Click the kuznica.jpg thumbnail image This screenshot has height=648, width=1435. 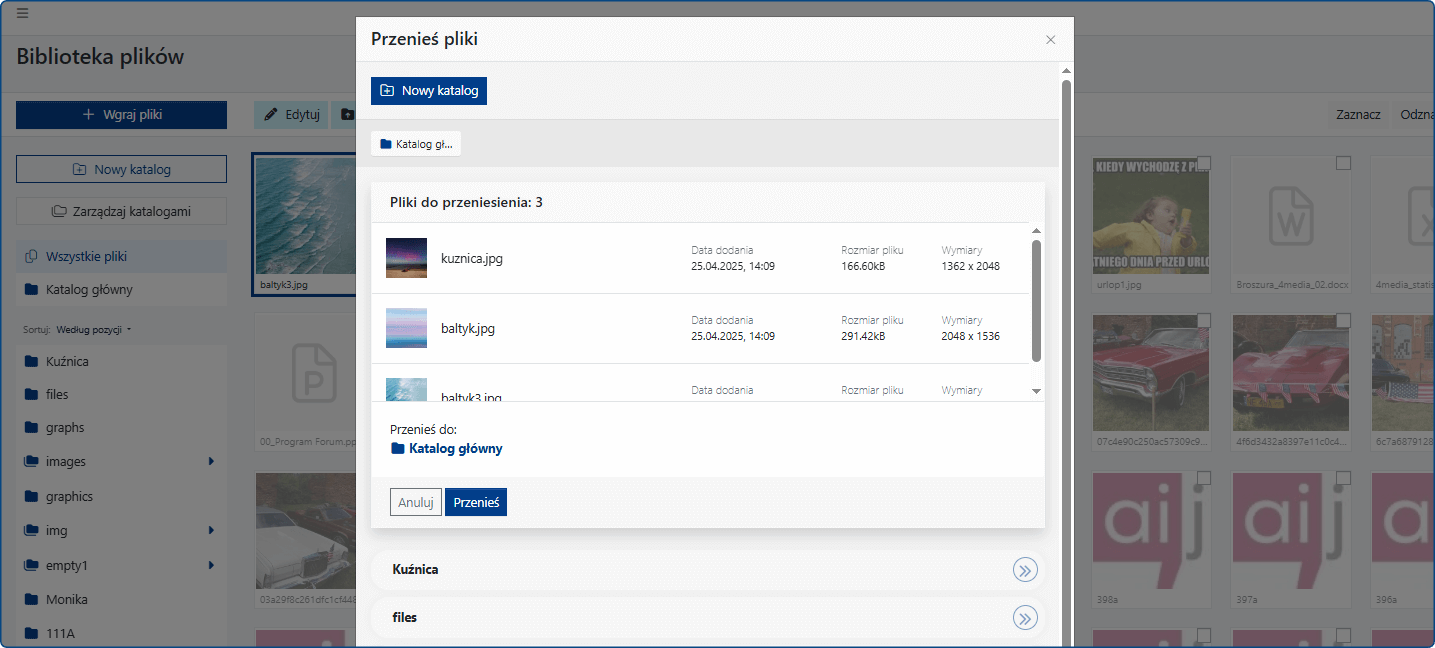(406, 258)
